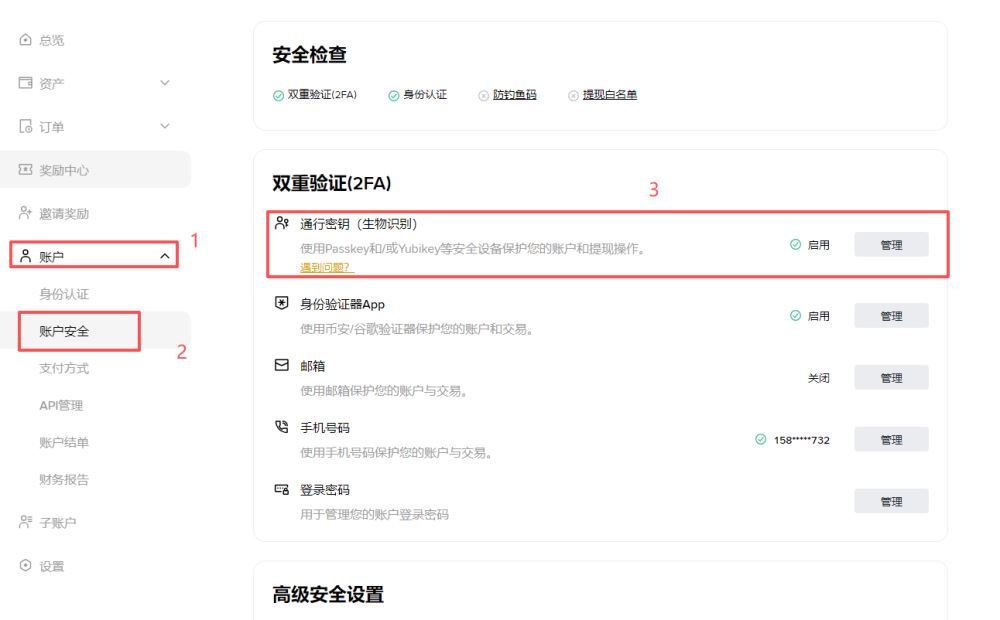This screenshot has height=620, width=1000.
Task: Click 管理 button for 登录密码
Action: pos(891,500)
